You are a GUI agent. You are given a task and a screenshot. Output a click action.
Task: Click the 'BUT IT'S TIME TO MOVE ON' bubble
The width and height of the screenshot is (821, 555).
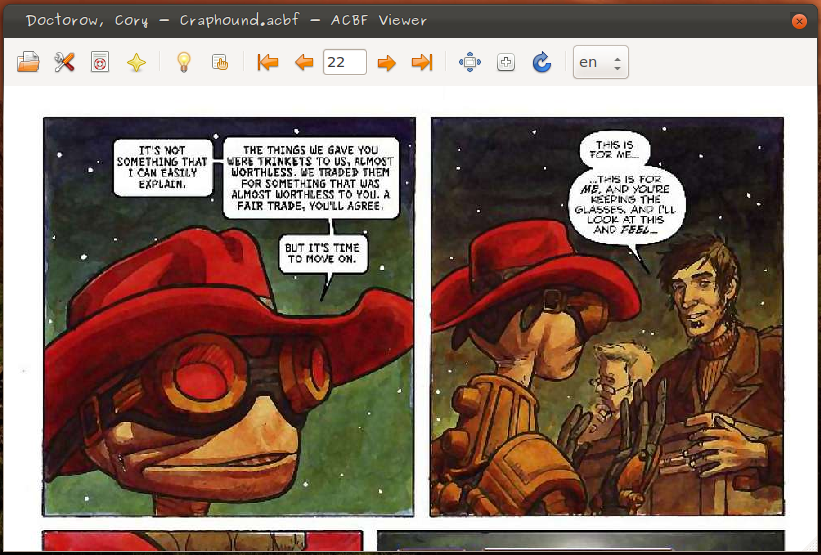click(x=323, y=254)
